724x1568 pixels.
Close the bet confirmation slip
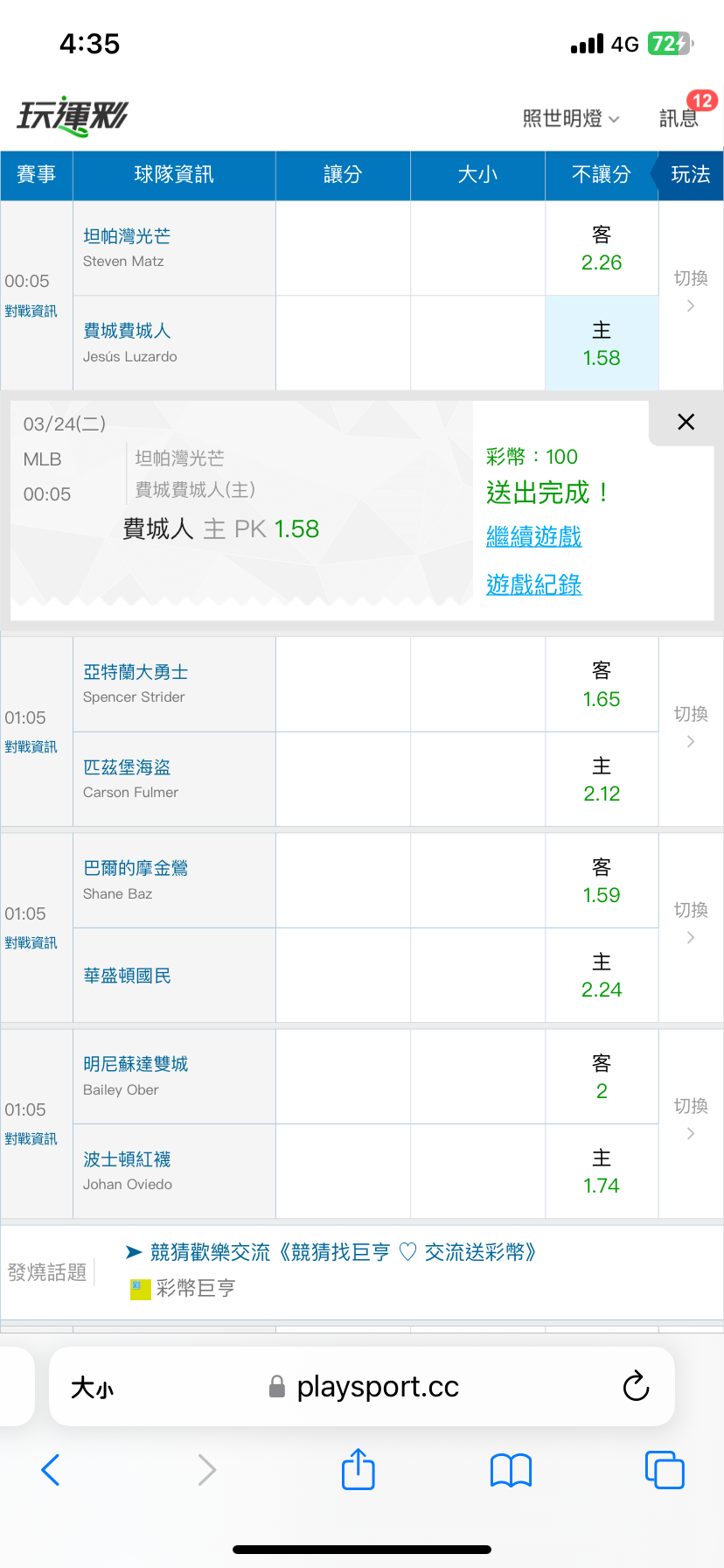coord(686,422)
